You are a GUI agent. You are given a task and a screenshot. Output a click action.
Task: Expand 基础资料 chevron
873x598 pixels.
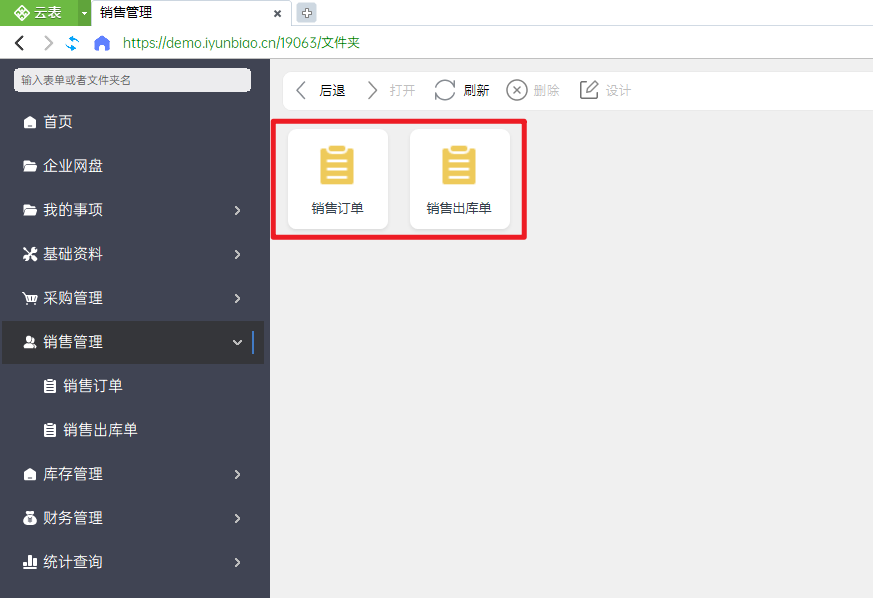pos(238,254)
